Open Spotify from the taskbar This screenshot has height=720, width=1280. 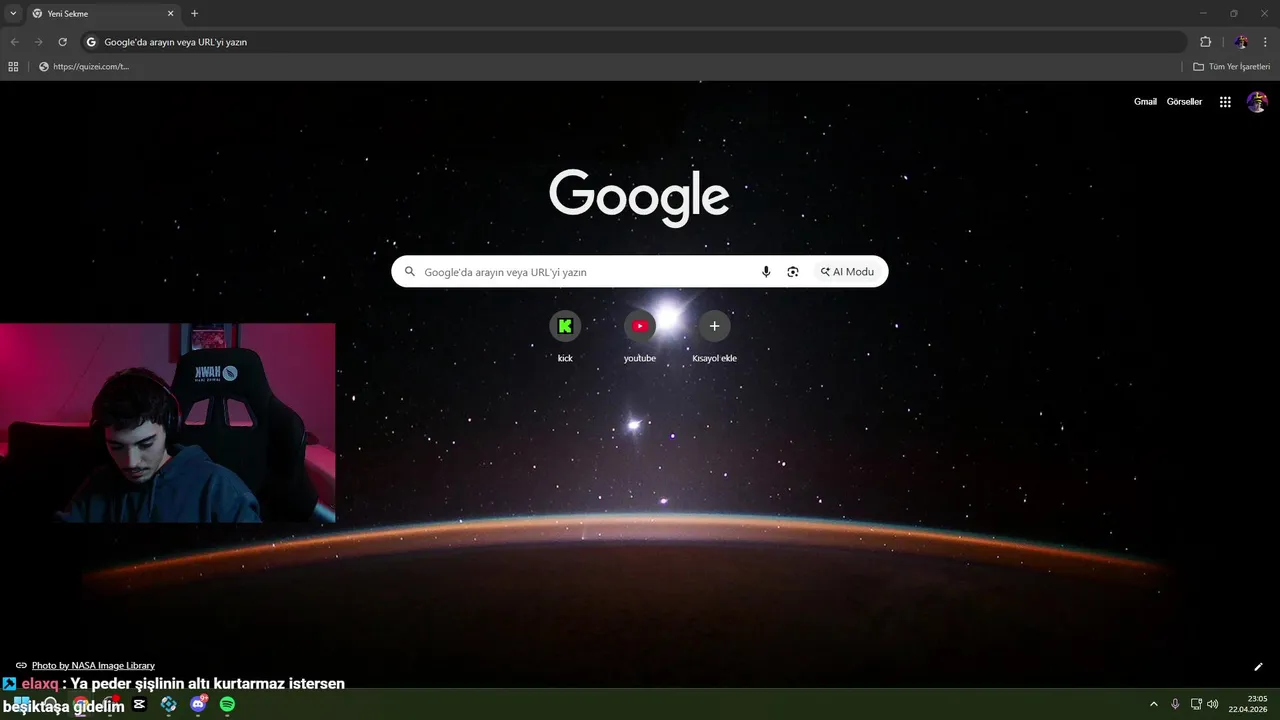[x=227, y=704]
